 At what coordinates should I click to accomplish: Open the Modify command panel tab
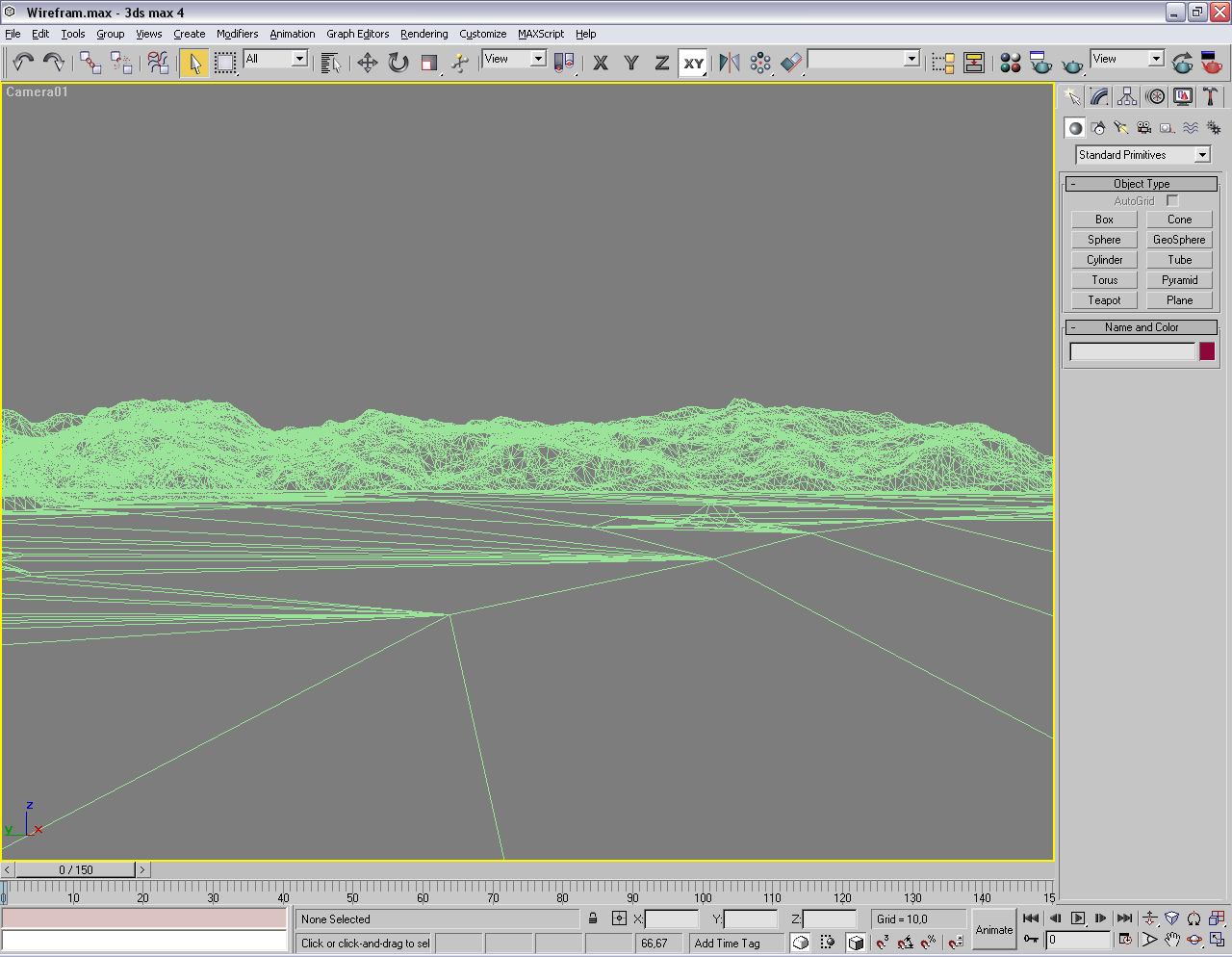1099,97
